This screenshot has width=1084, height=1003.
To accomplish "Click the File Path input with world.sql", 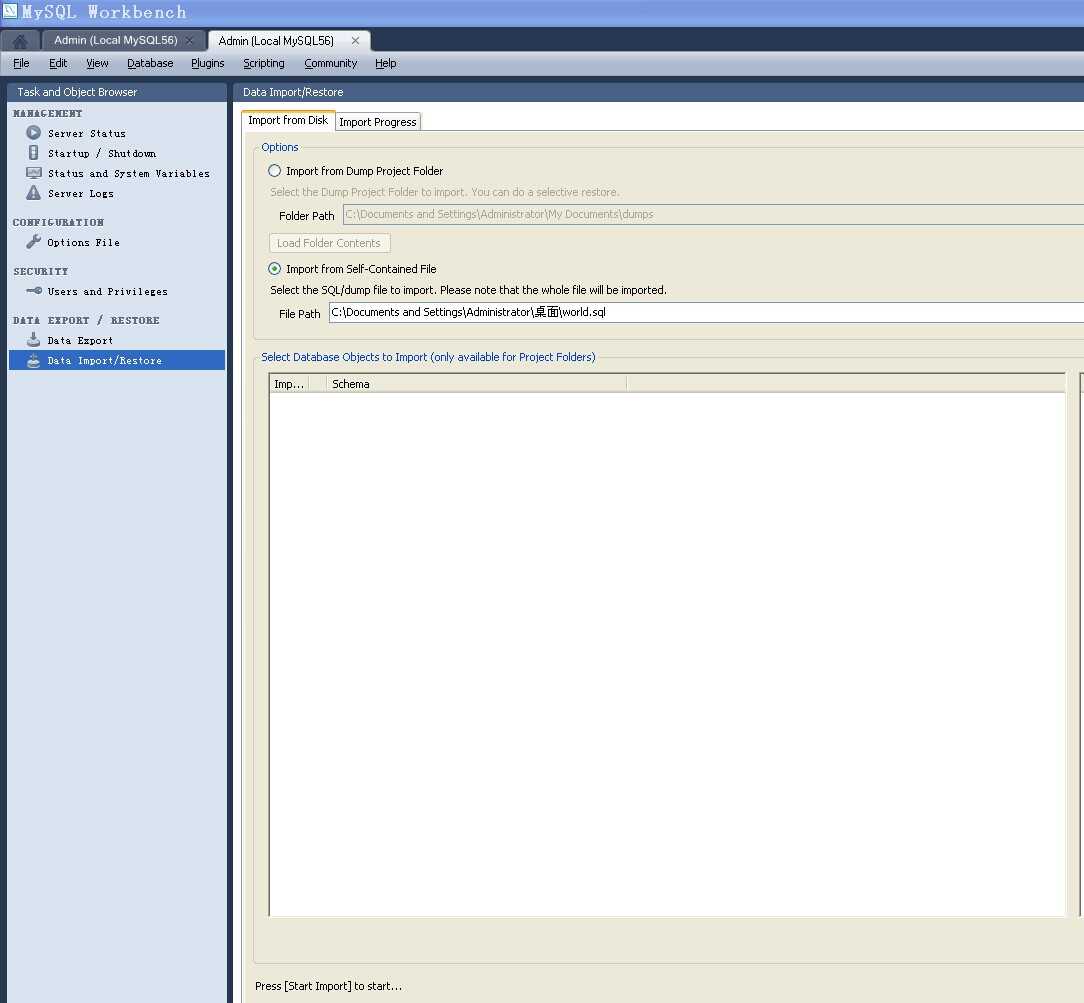I will (x=706, y=312).
